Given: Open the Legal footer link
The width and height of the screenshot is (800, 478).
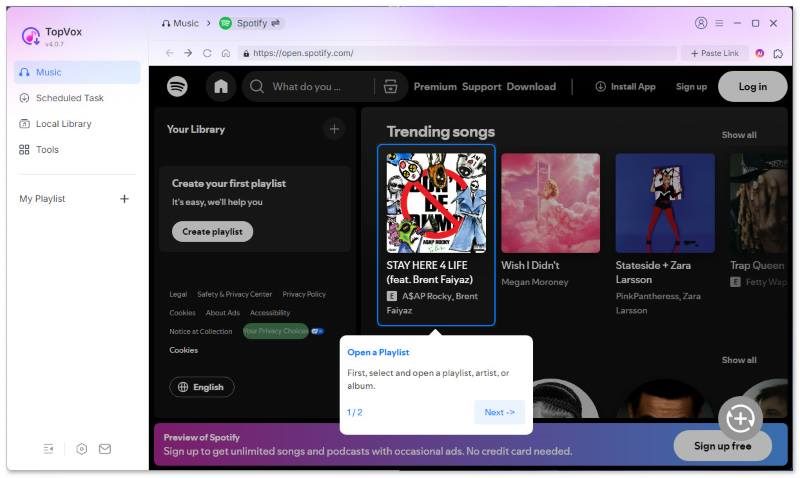Looking at the screenshot, I should pyautogui.click(x=178, y=294).
